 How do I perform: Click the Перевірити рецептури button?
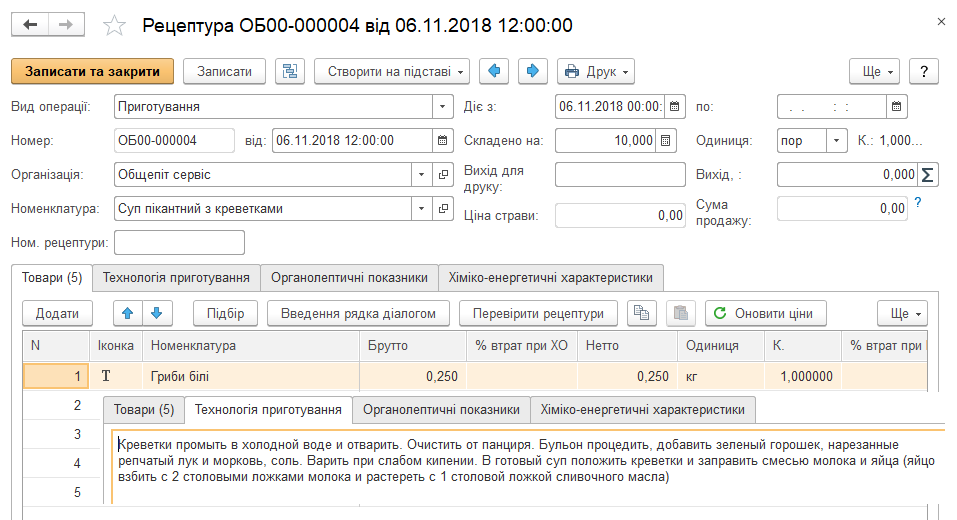(x=539, y=313)
